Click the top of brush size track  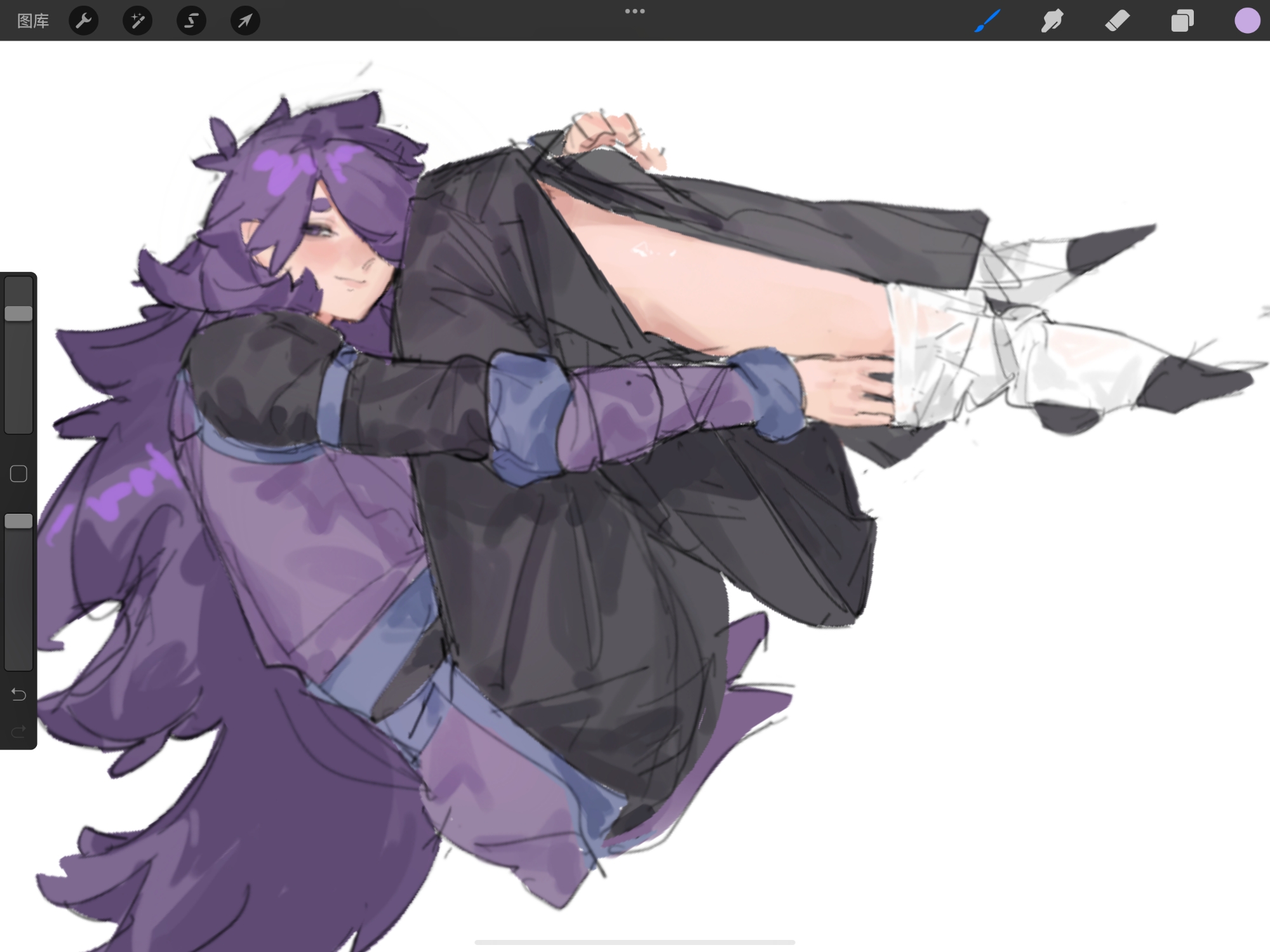[18, 285]
